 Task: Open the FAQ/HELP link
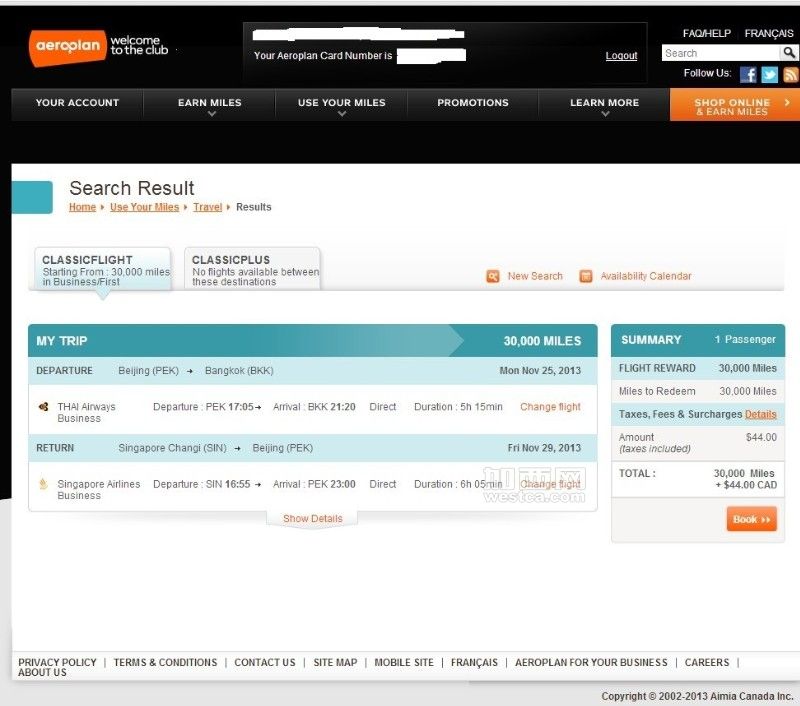pos(707,34)
